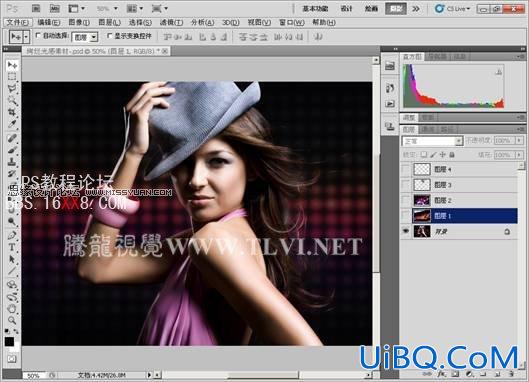This screenshot has height=382, width=529.
Task: Select the Move tool in the toolbox
Action: (x=12, y=65)
